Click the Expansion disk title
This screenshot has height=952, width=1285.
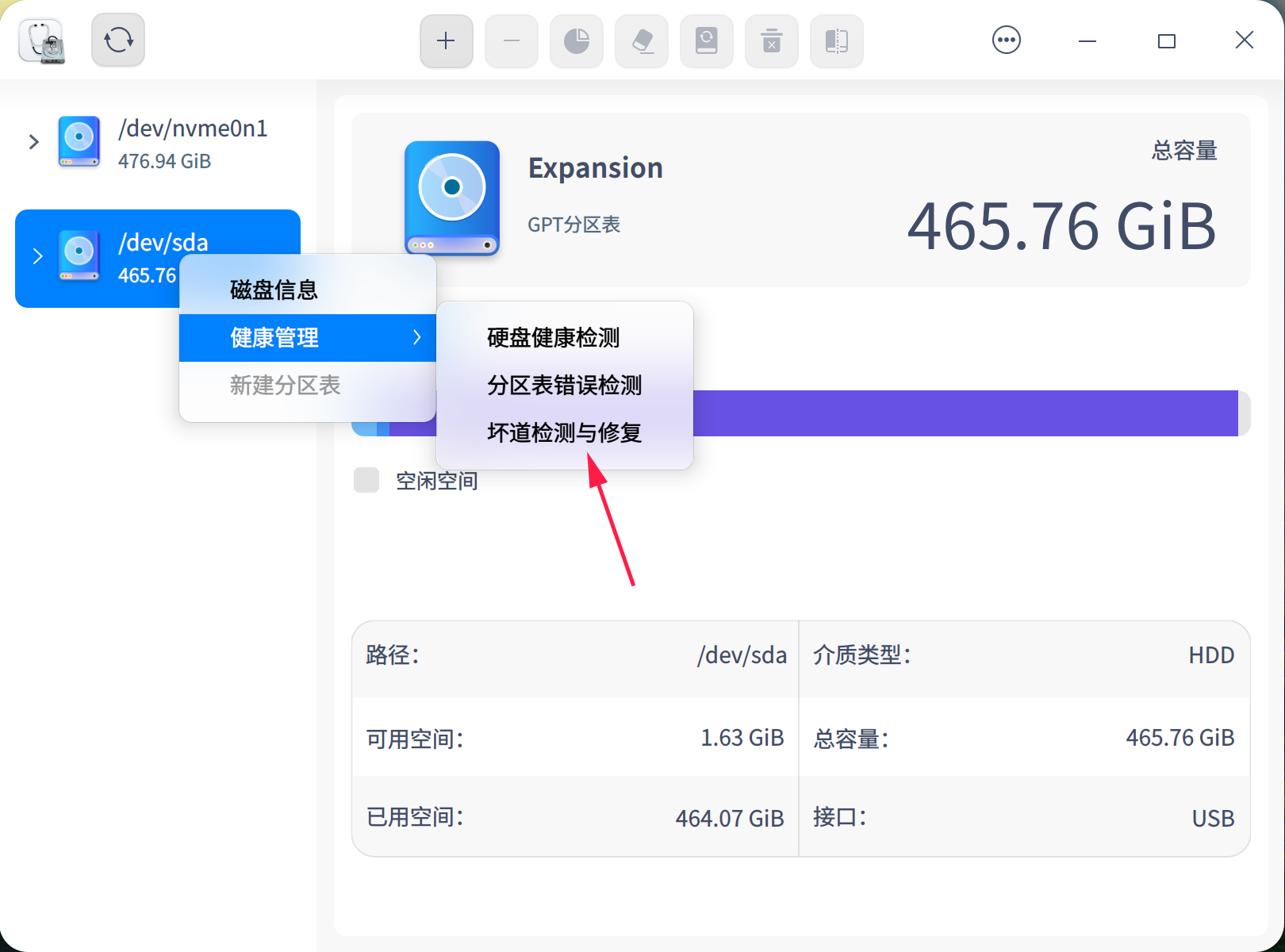coord(596,168)
